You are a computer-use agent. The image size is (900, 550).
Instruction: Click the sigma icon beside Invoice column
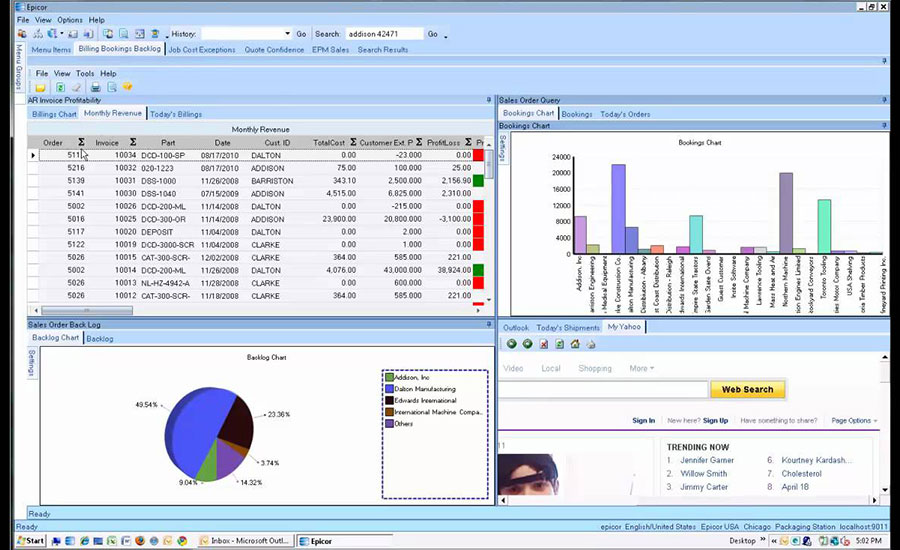pyautogui.click(x=133, y=142)
